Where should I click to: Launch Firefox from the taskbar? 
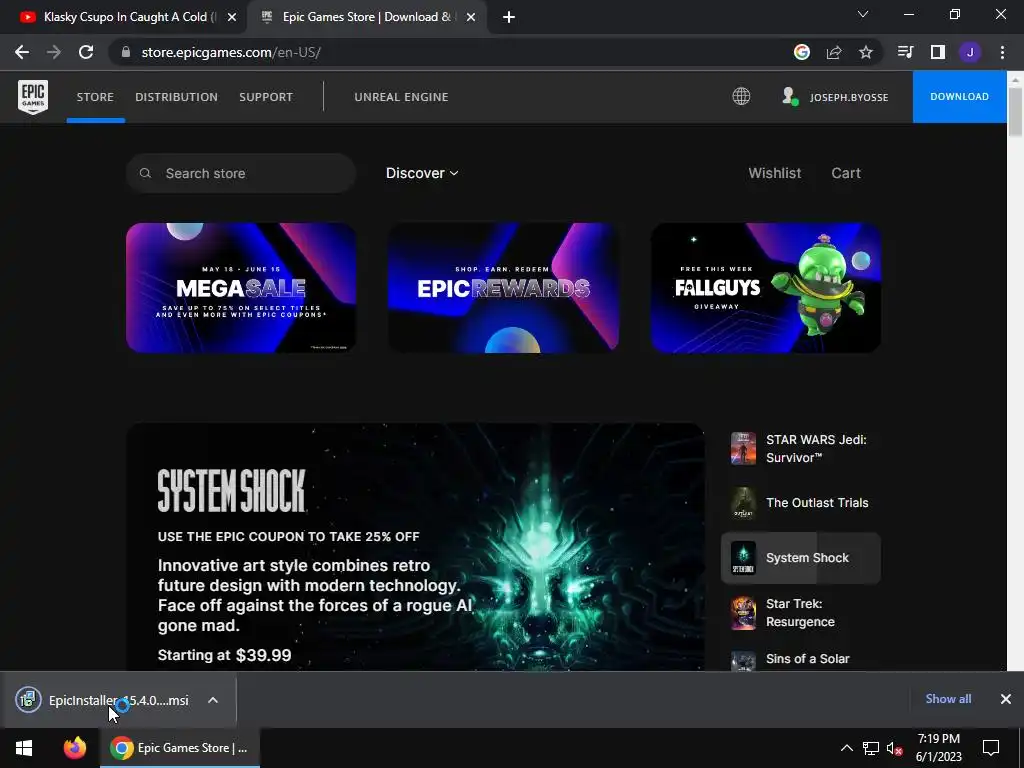74,748
